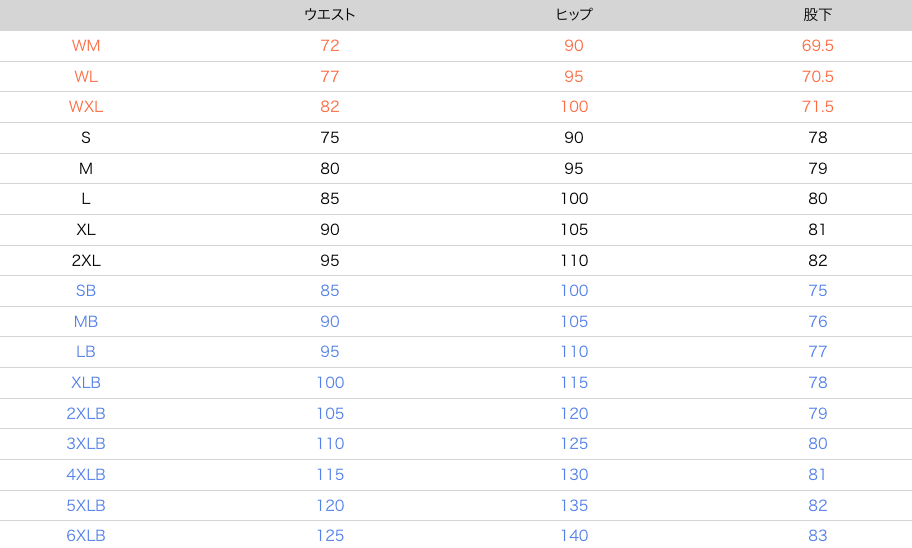Click the 69.5 inseam value for WM

[x=817, y=45]
